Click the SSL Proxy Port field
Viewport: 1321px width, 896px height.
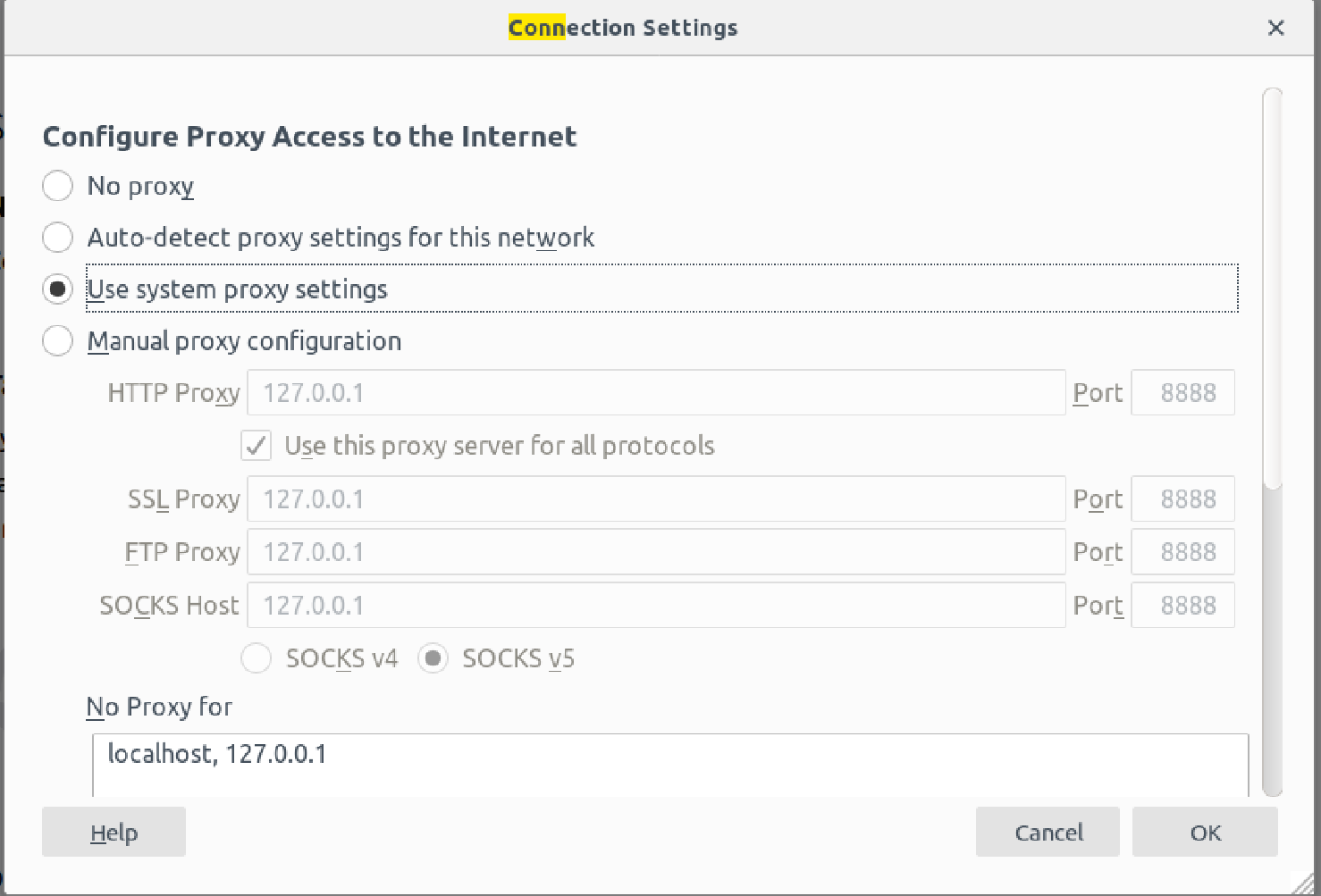1182,499
